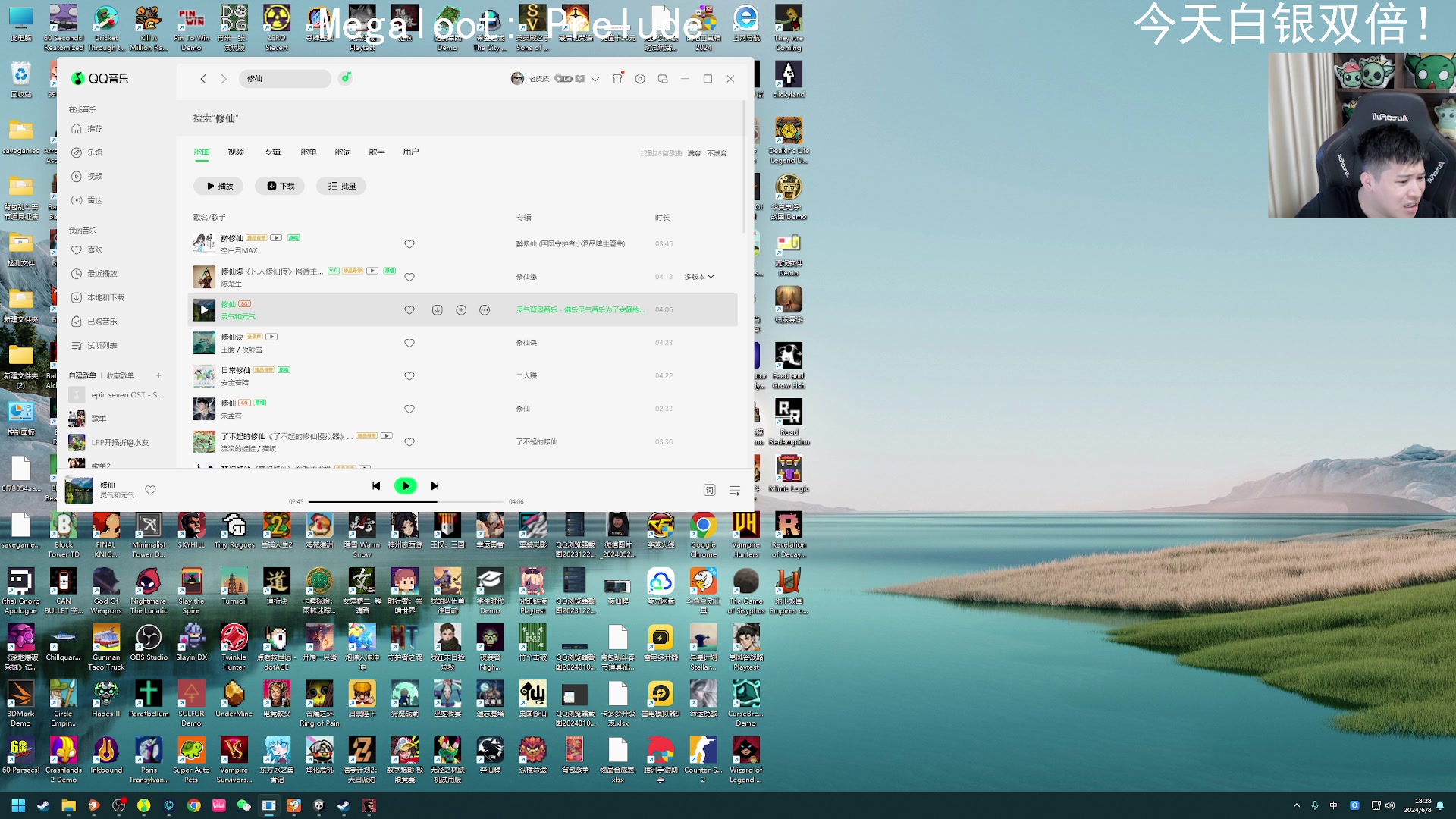Download the highlighted 修仙 song

(438, 310)
